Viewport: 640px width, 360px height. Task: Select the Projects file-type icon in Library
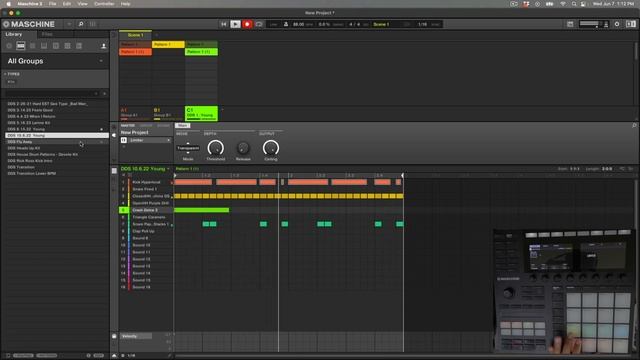(9, 46)
